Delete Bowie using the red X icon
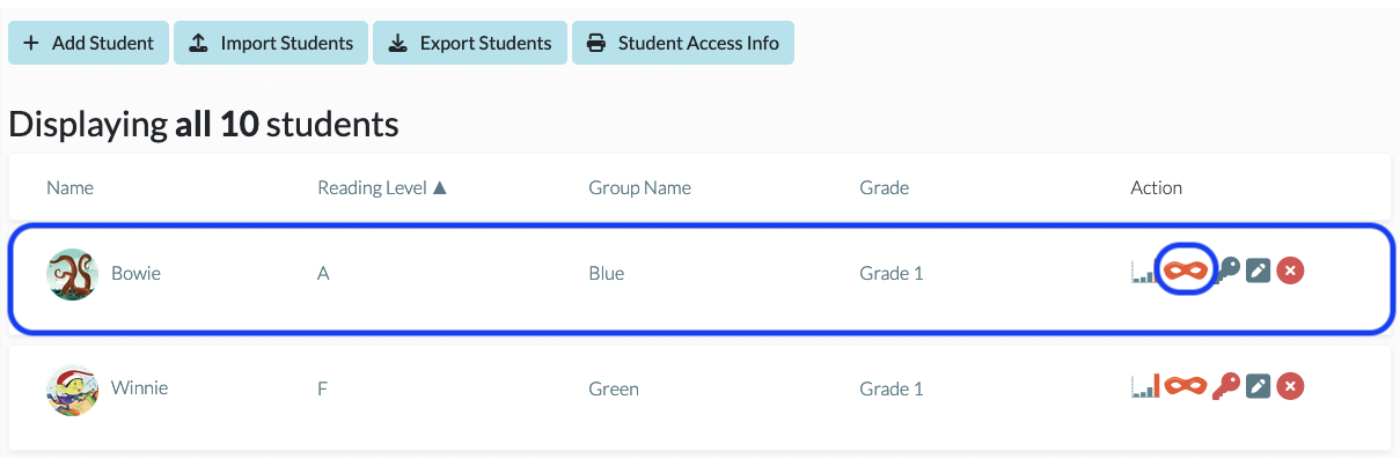This screenshot has height=458, width=1400. (1290, 271)
